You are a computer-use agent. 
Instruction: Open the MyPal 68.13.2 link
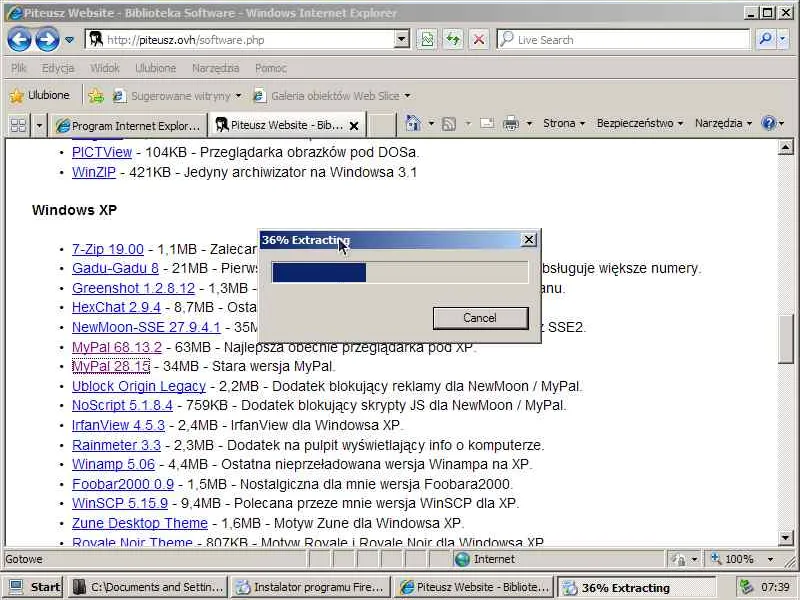(x=117, y=347)
